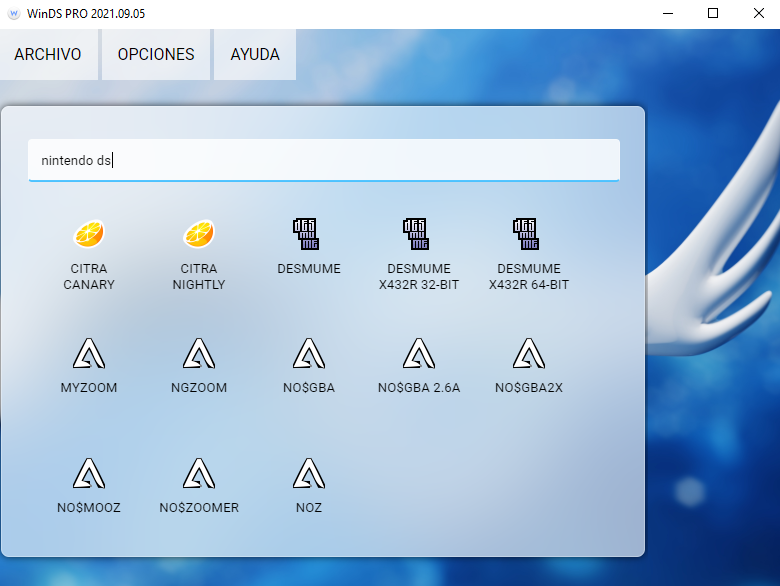Launch the Citra Canary emulator icon

pyautogui.click(x=89, y=233)
